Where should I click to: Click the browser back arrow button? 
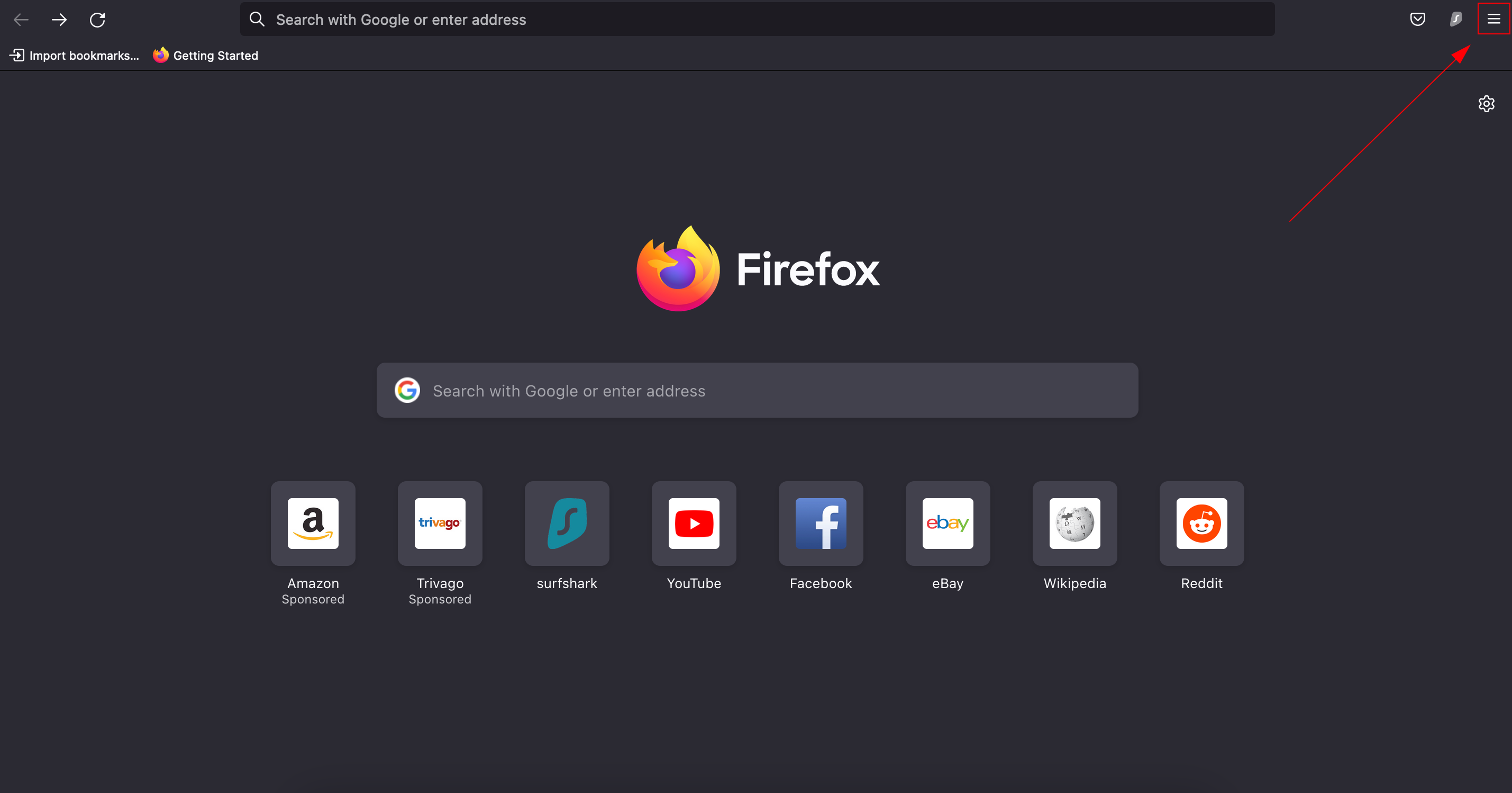[21, 20]
